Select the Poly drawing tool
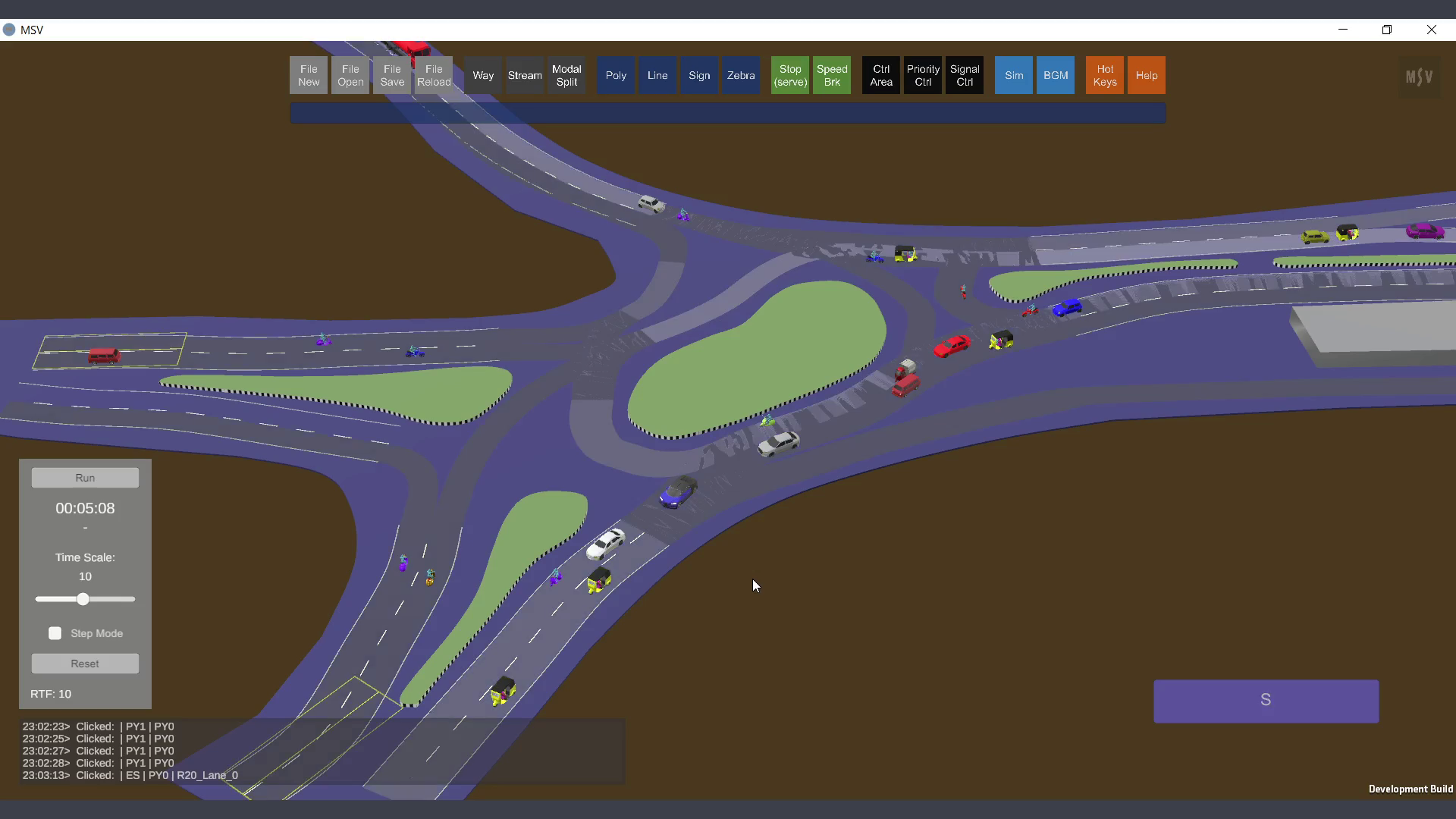The height and width of the screenshot is (819, 1456). 616,75
